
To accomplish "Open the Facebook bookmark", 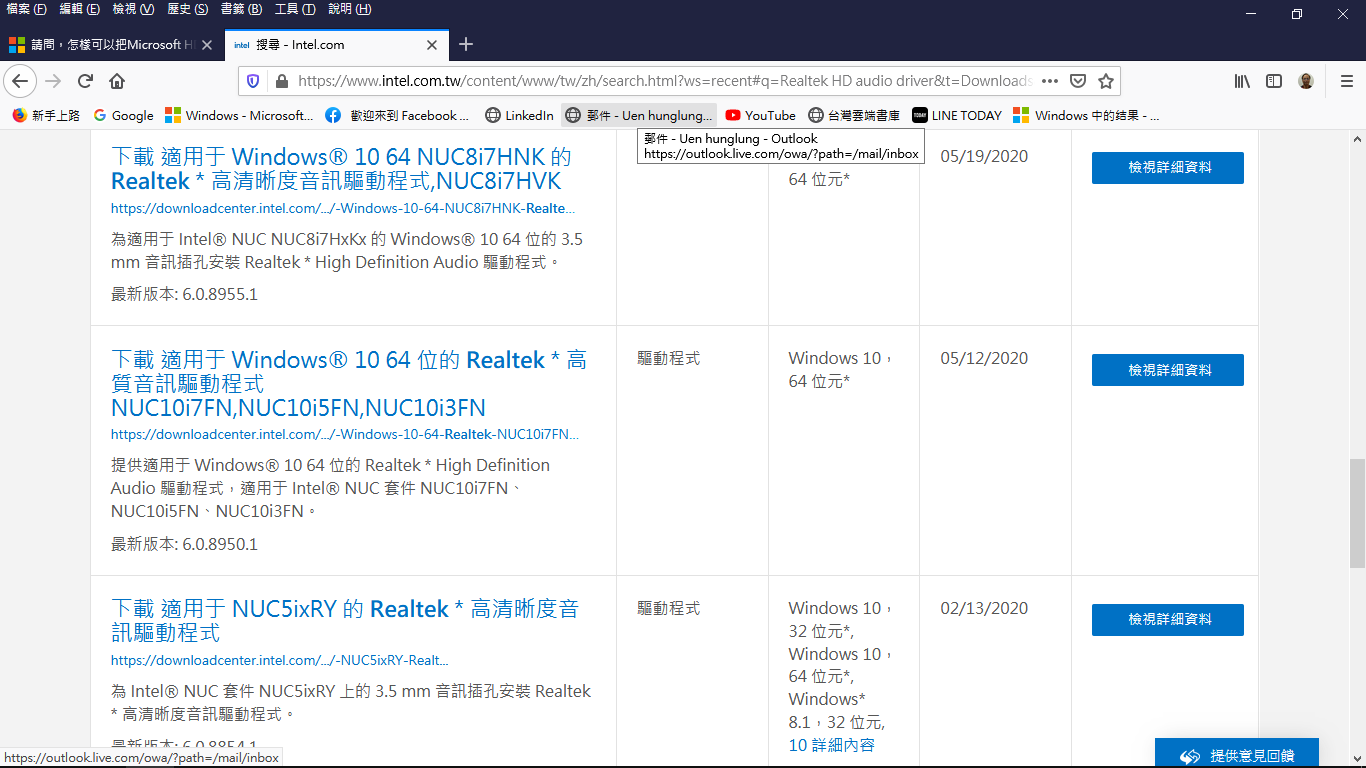I will point(397,115).
